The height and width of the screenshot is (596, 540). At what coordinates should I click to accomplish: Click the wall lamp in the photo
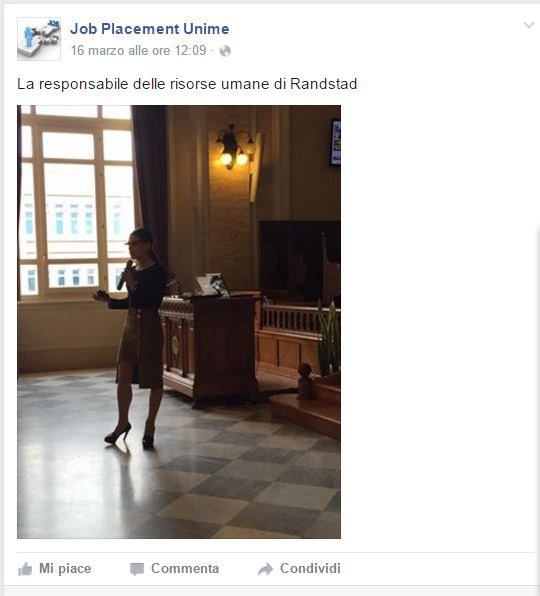233,147
